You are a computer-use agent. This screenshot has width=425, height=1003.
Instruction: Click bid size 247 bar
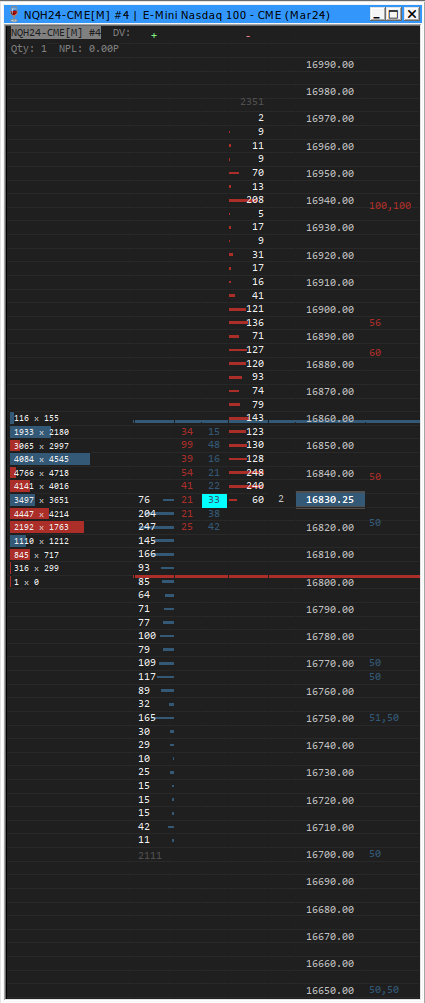click(156, 527)
